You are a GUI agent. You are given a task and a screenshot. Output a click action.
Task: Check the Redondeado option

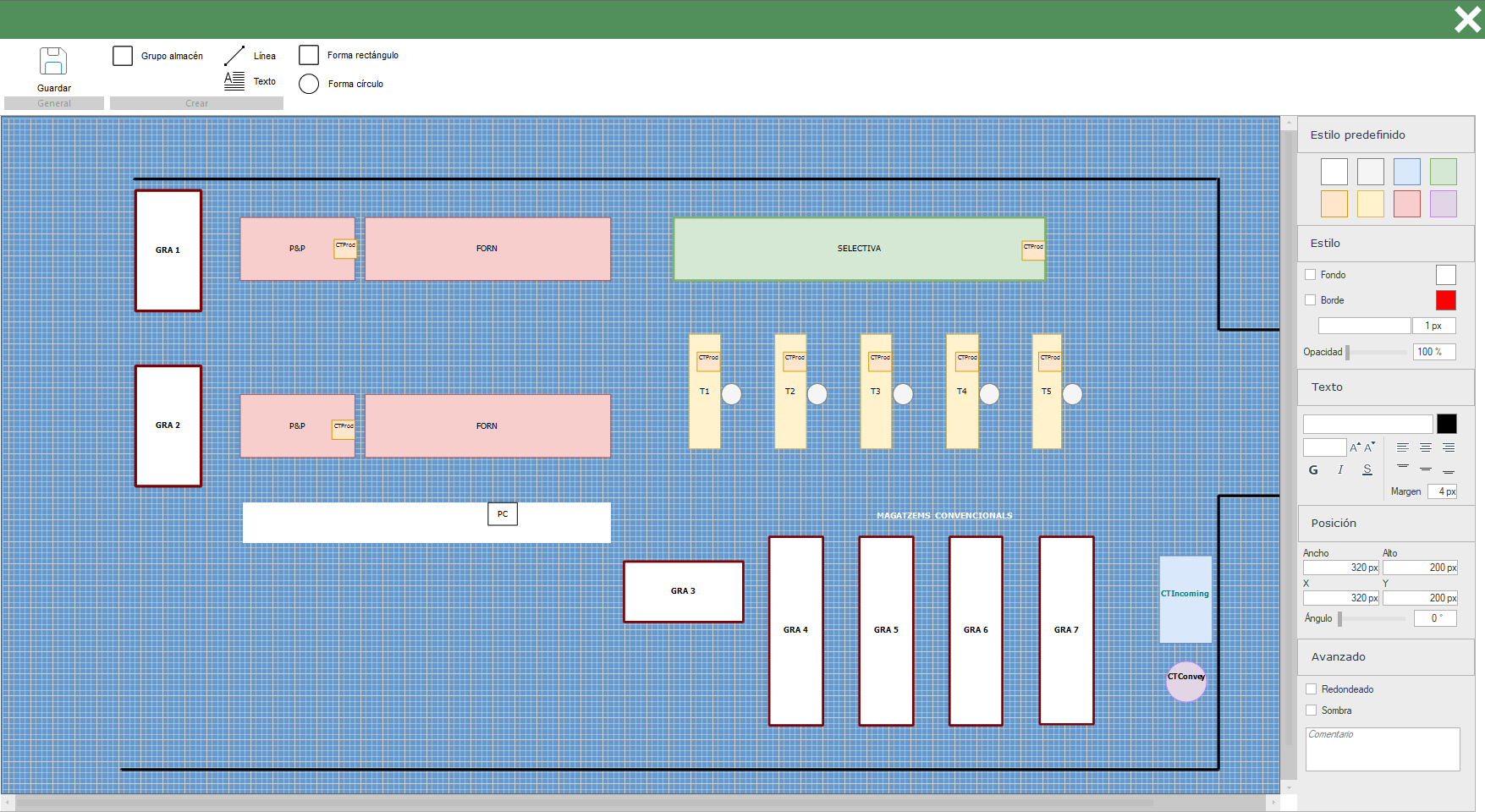1312,689
